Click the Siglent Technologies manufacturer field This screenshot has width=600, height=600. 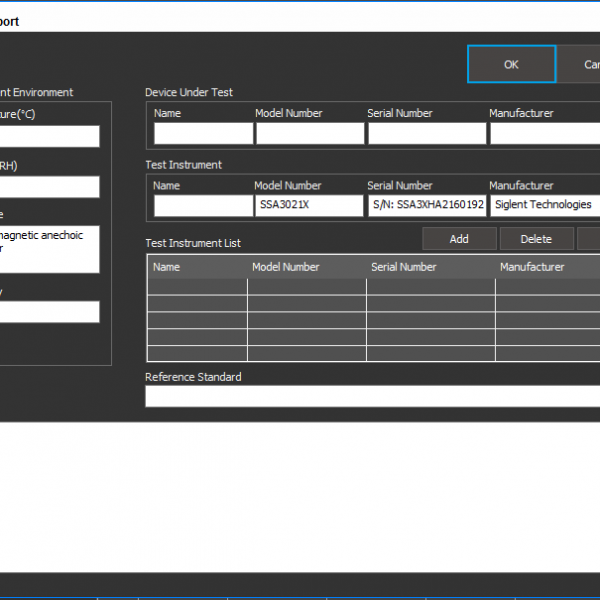pyautogui.click(x=545, y=205)
